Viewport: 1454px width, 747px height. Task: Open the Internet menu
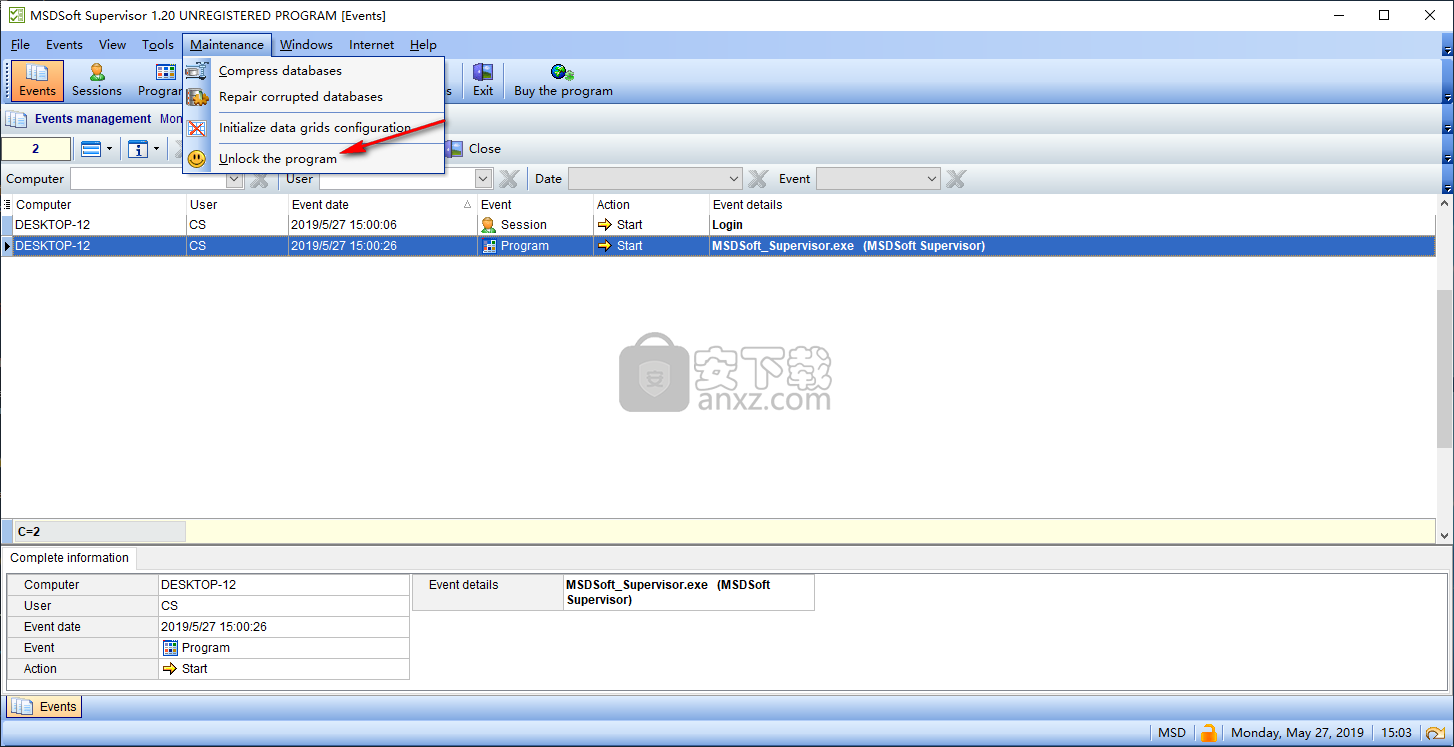pyautogui.click(x=371, y=45)
